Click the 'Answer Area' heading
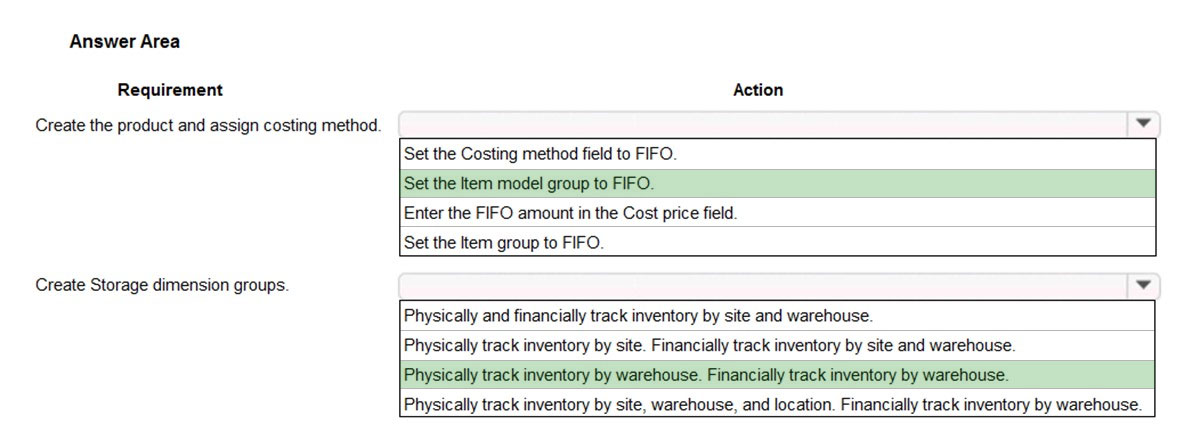Image resolution: width=1184 pixels, height=448 pixels. point(125,42)
